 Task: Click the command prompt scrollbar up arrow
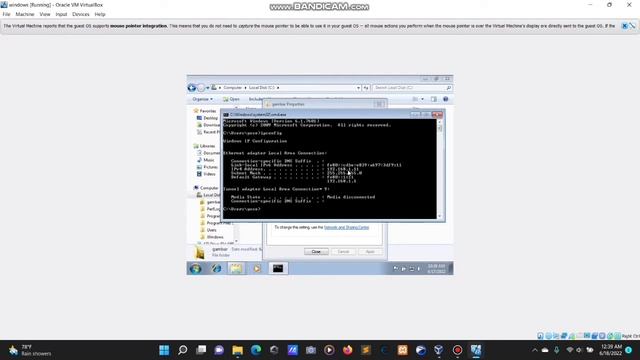click(440, 122)
